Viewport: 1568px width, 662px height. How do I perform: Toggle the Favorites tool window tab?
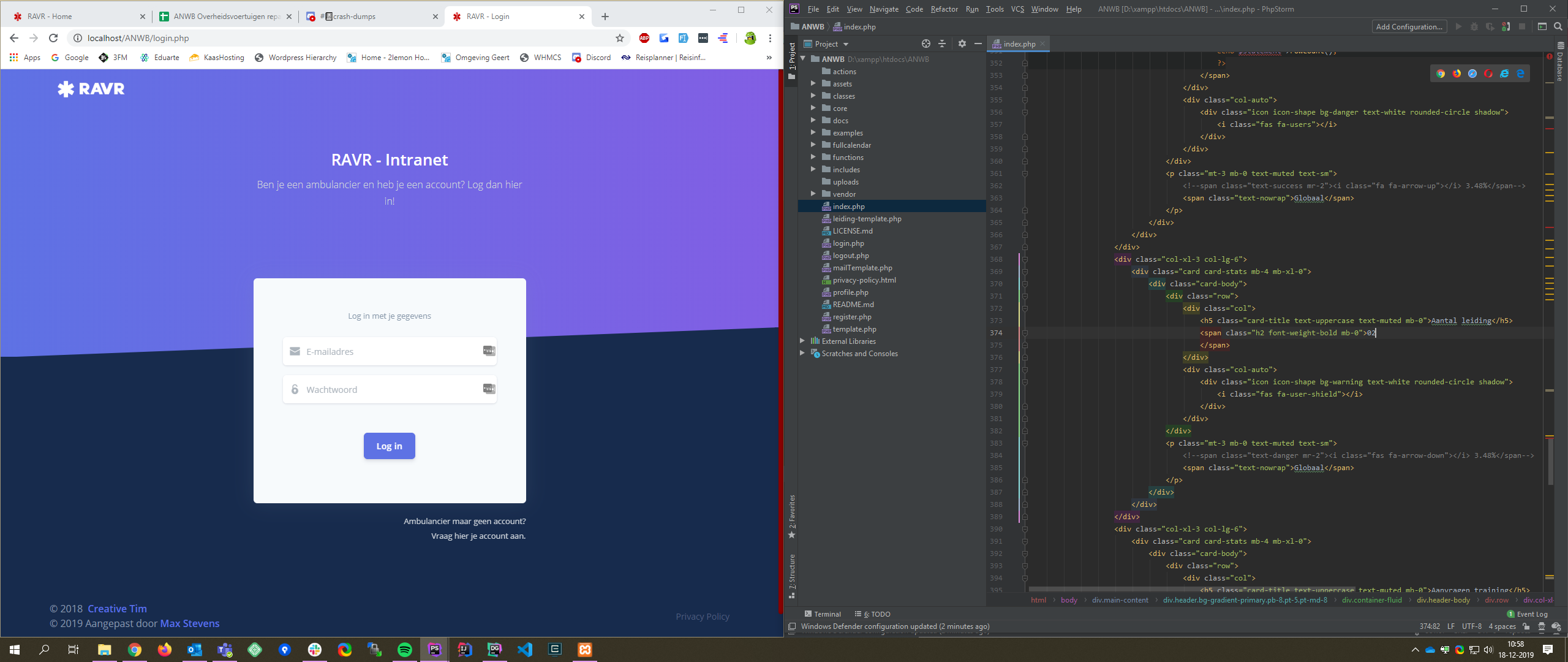(792, 516)
